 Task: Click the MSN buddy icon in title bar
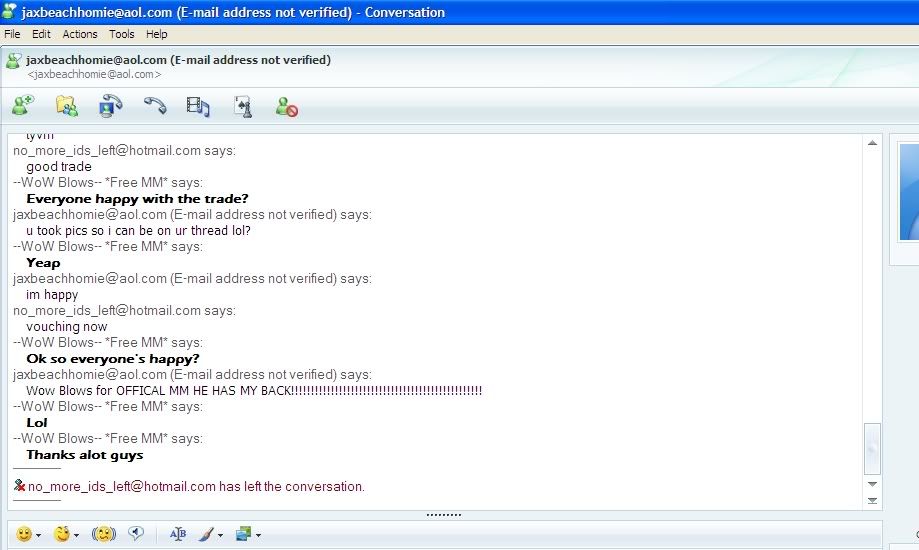(x=9, y=11)
